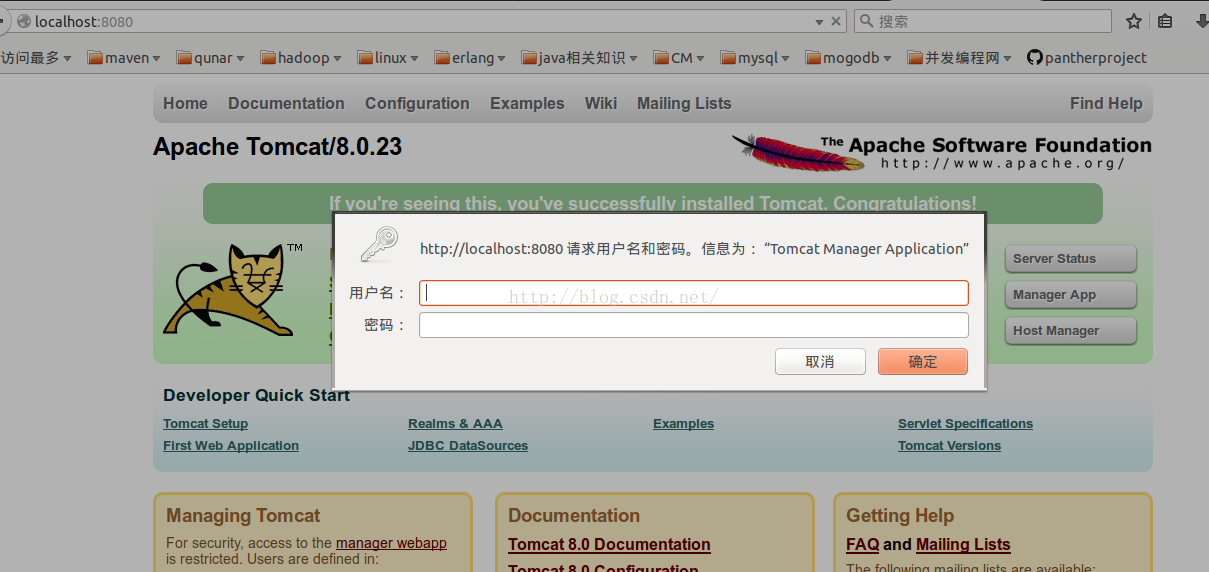Open the Tomcat Versions link
This screenshot has width=1209, height=572.
click(949, 446)
